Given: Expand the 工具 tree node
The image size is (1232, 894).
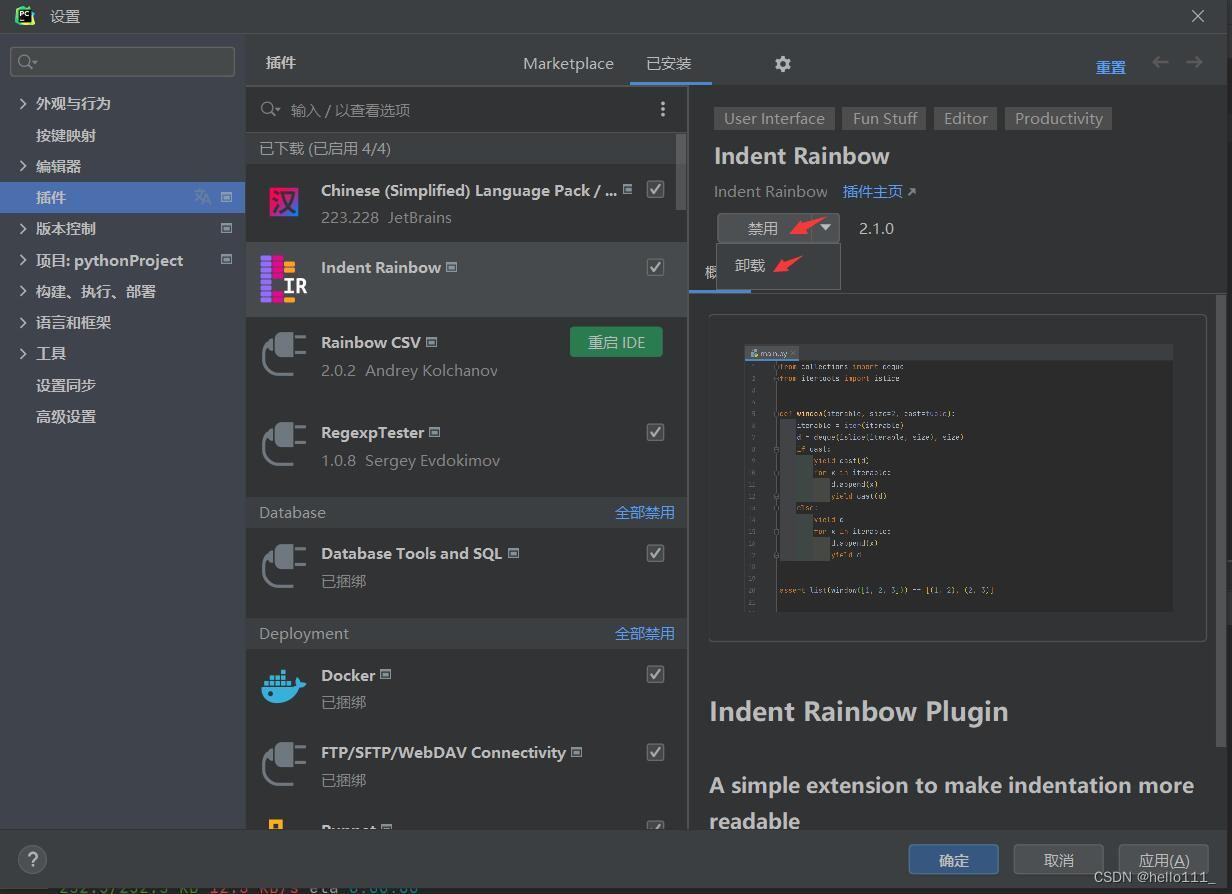Looking at the screenshot, I should (23, 353).
